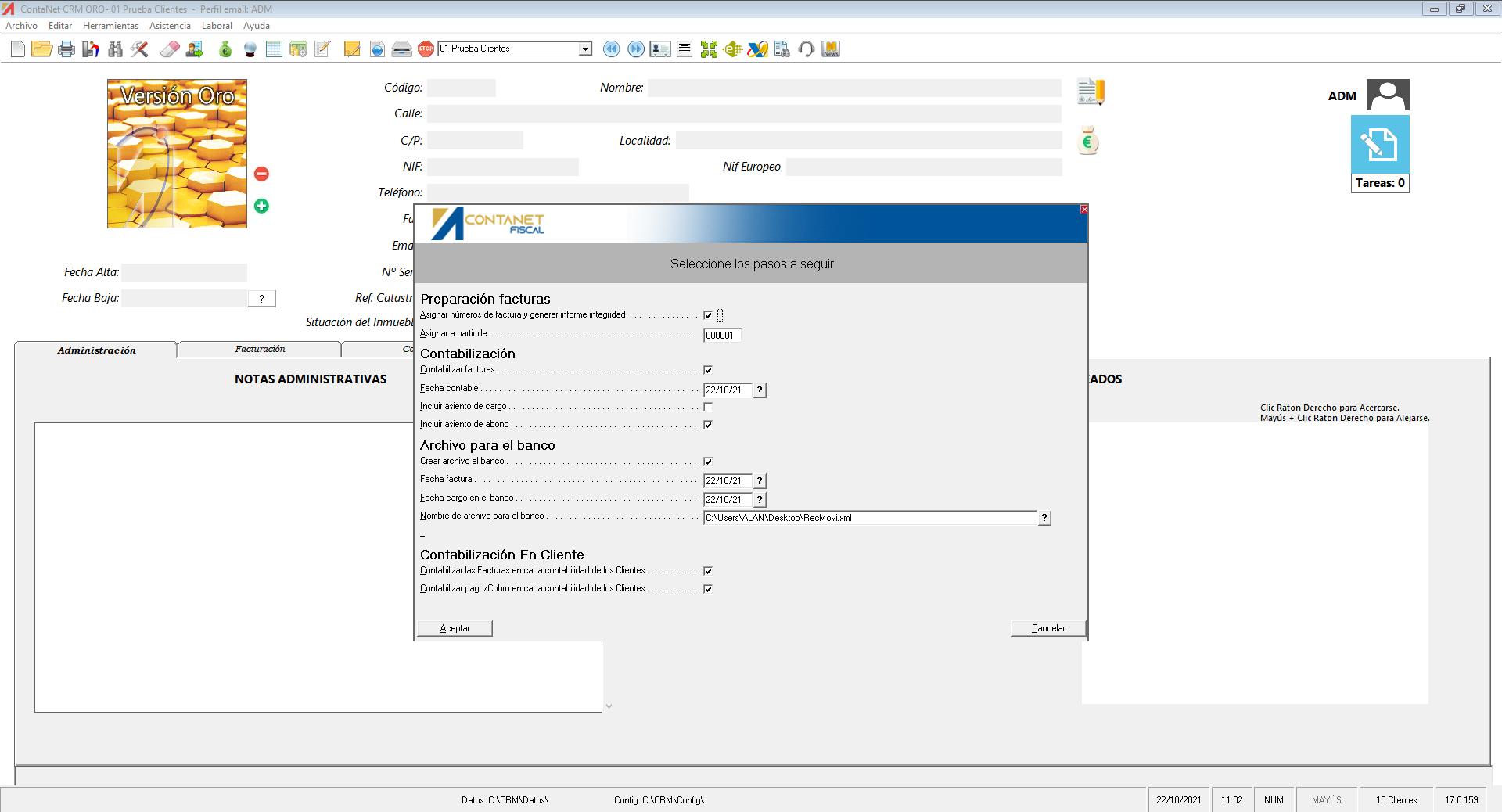Screen dimensions: 1502x812
Task: Click the crystal ball toolbar icon
Action: coord(250,49)
